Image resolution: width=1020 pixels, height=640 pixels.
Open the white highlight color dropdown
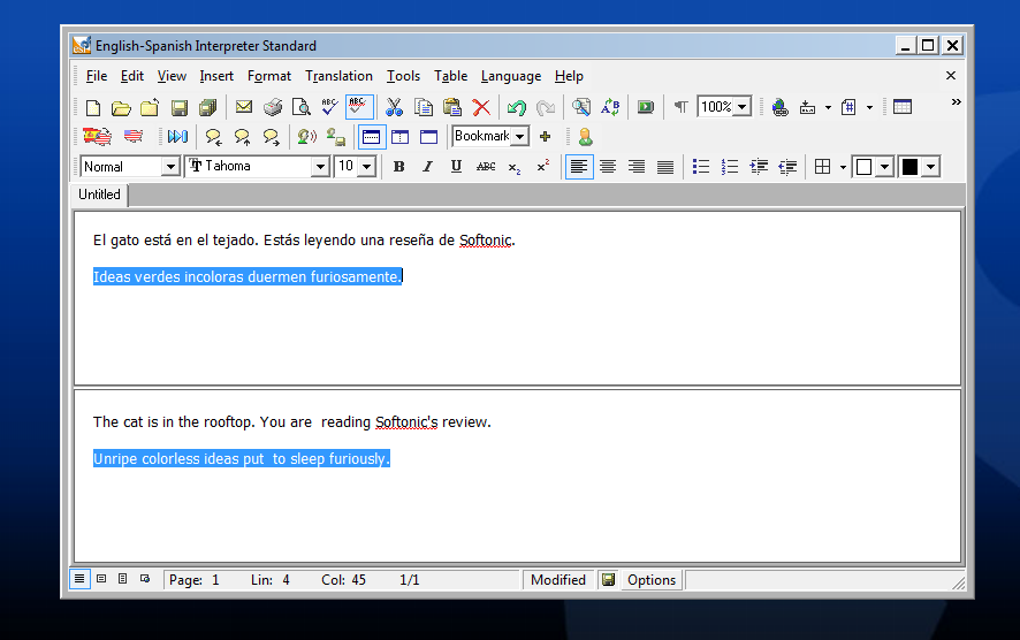click(885, 167)
